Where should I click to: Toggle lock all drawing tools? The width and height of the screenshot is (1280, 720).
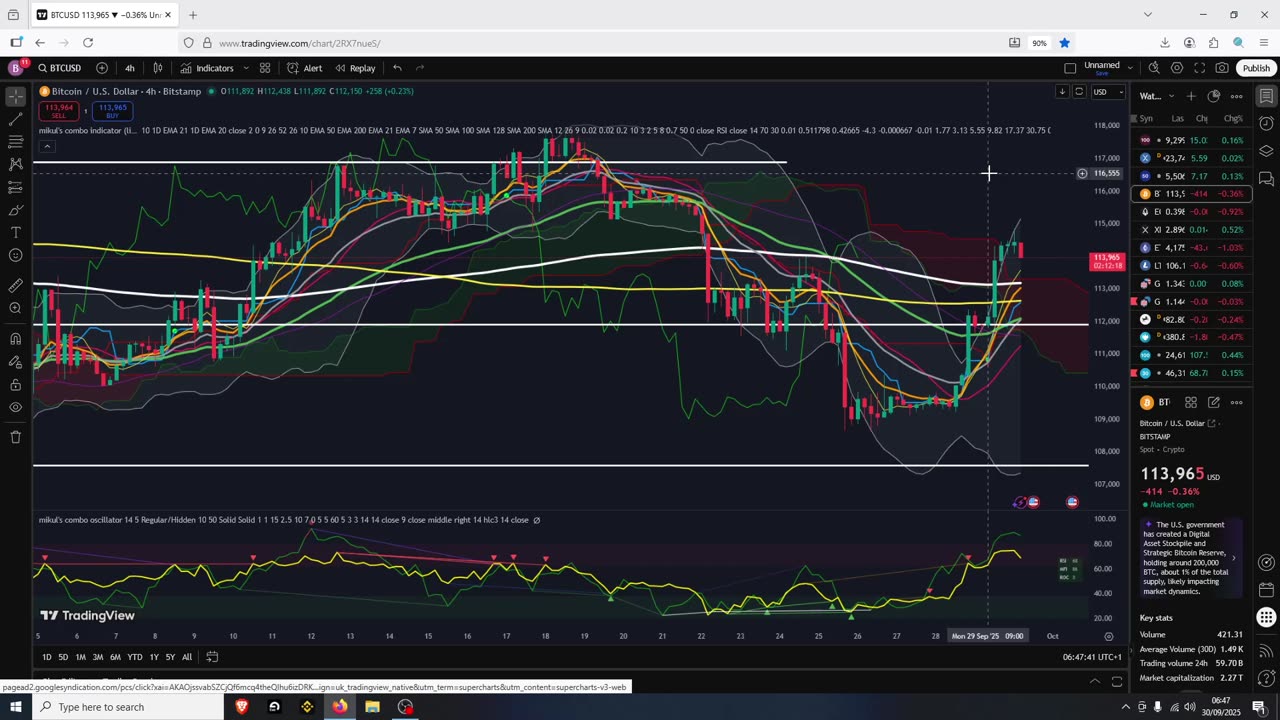click(16, 385)
